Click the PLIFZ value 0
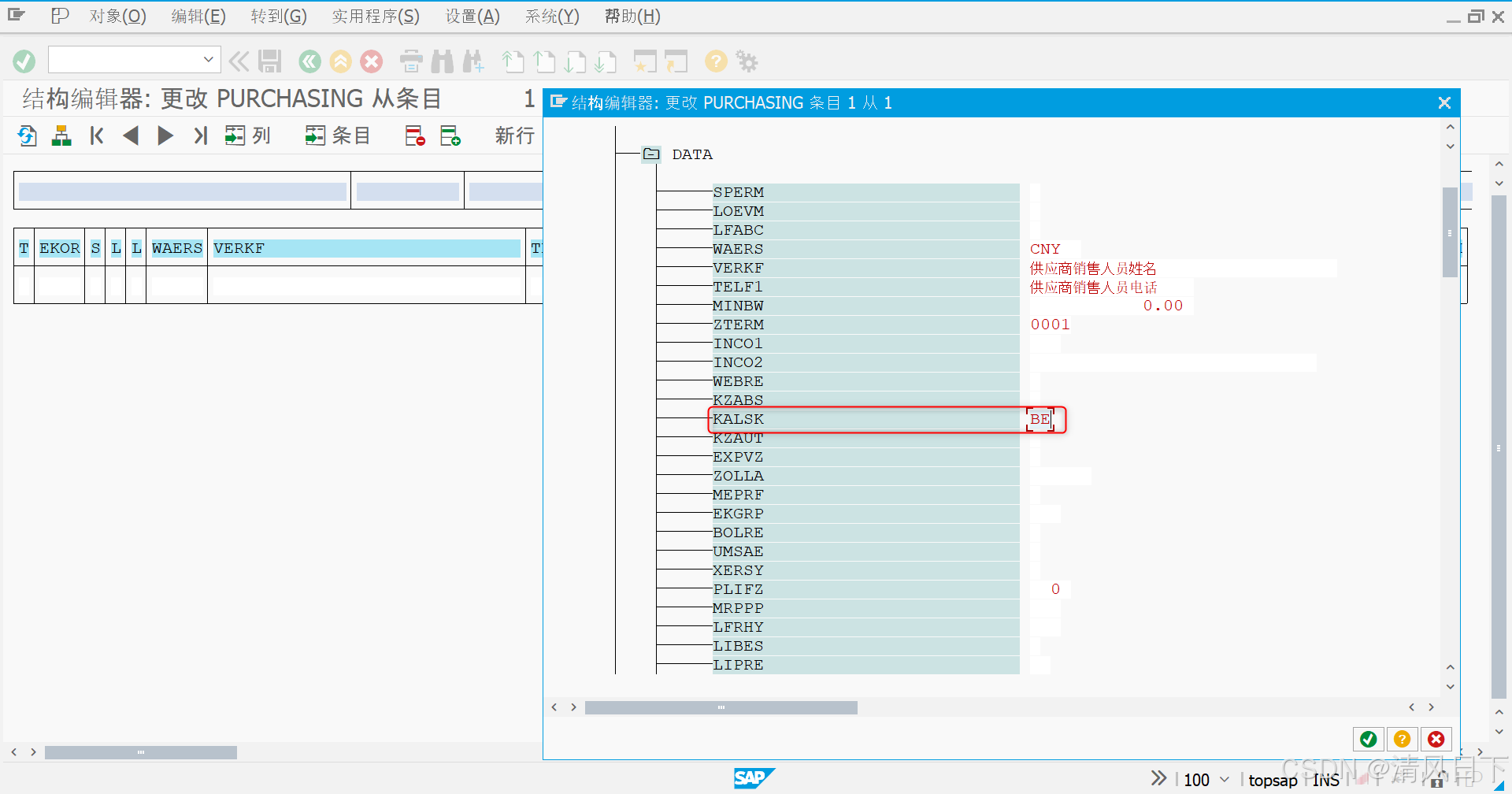The width and height of the screenshot is (1512, 794). coord(1055,589)
